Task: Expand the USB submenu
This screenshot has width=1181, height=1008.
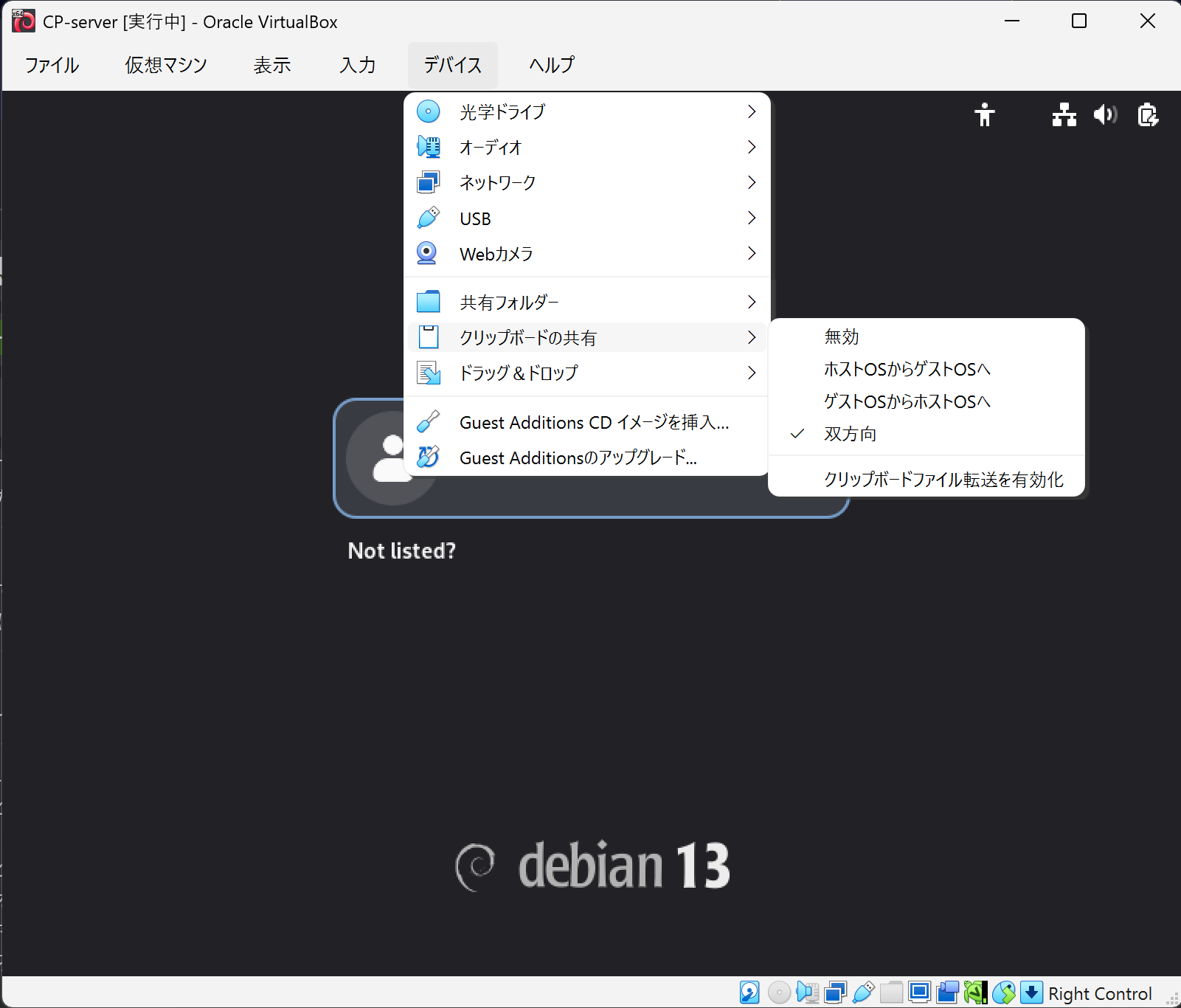Action: point(587,218)
